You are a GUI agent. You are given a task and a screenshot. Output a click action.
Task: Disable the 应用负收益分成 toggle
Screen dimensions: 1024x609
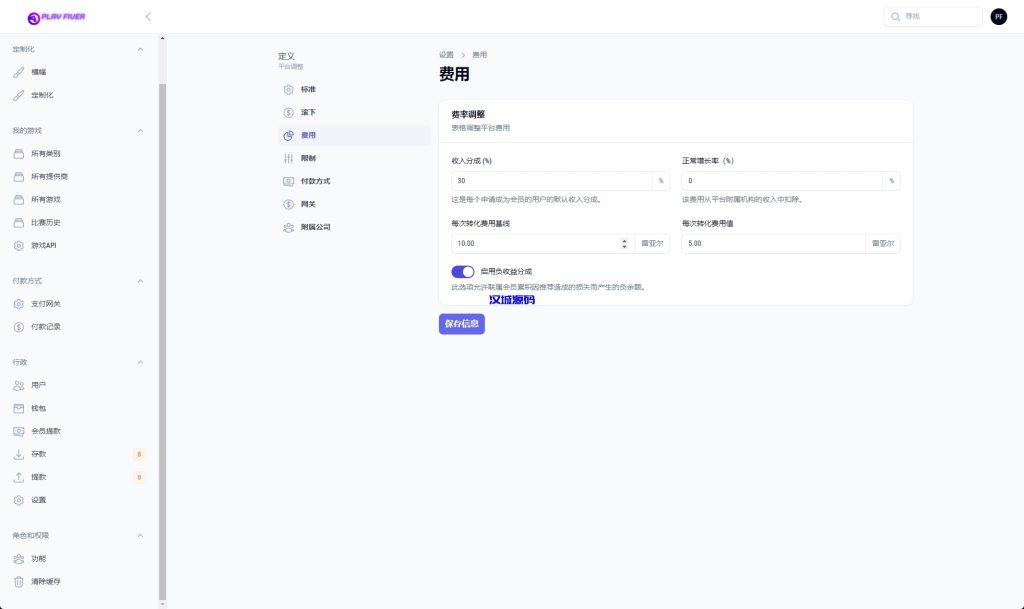(462, 271)
